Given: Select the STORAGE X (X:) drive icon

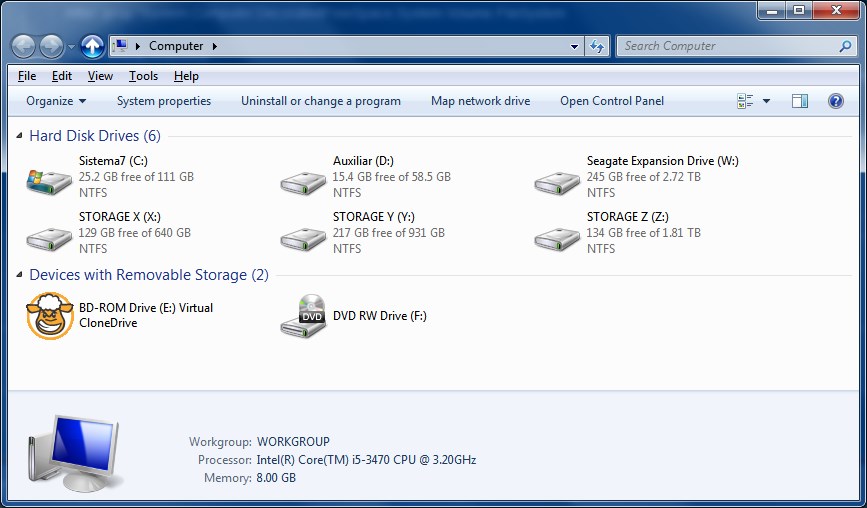Looking at the screenshot, I should pyautogui.click(x=48, y=237).
